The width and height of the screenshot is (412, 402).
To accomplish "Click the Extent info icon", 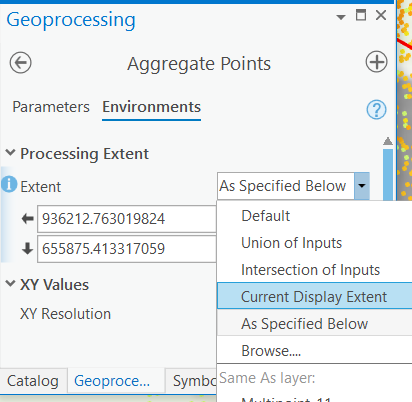I will tap(9, 184).
